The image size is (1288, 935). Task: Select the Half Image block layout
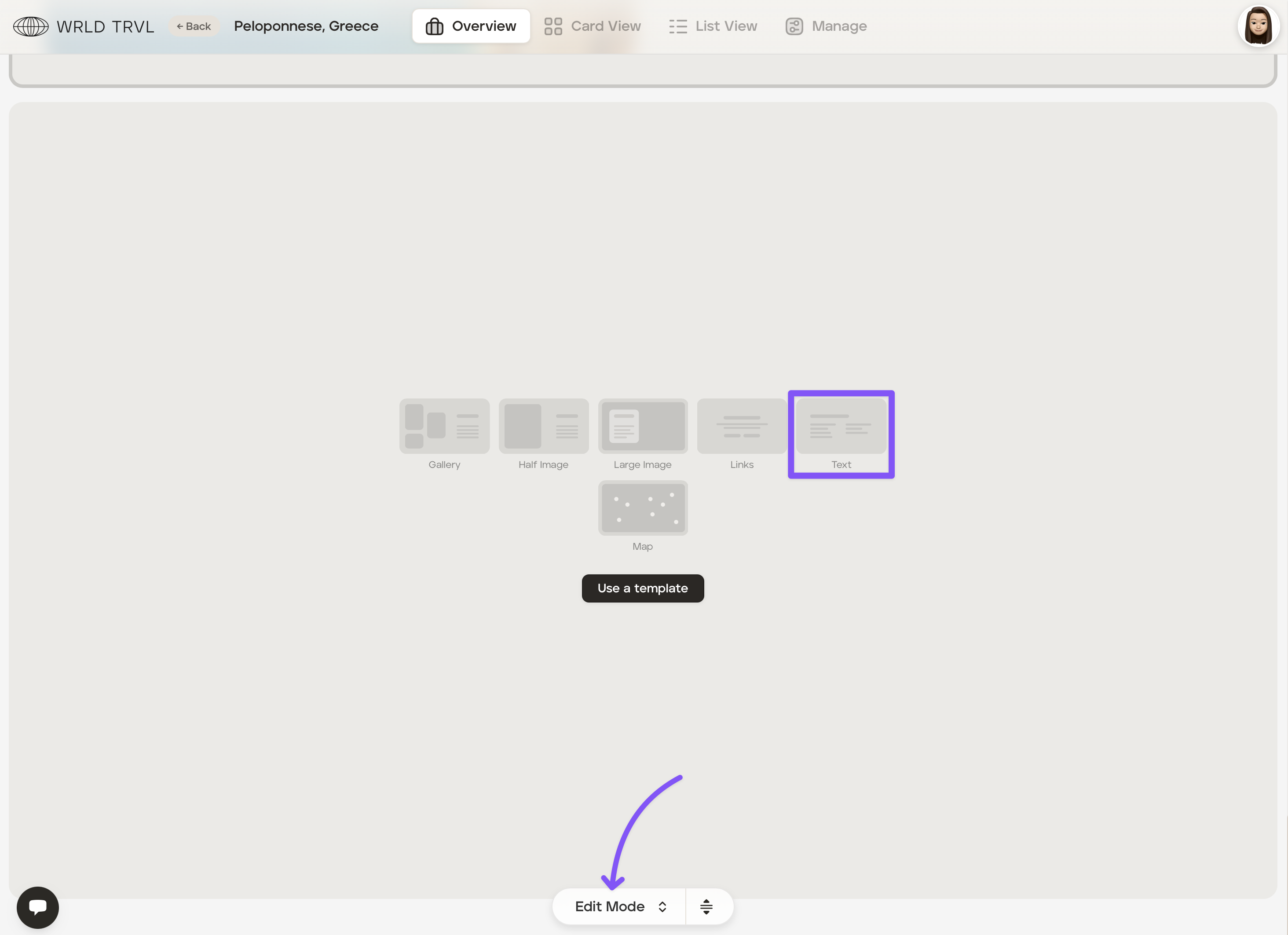coord(543,426)
